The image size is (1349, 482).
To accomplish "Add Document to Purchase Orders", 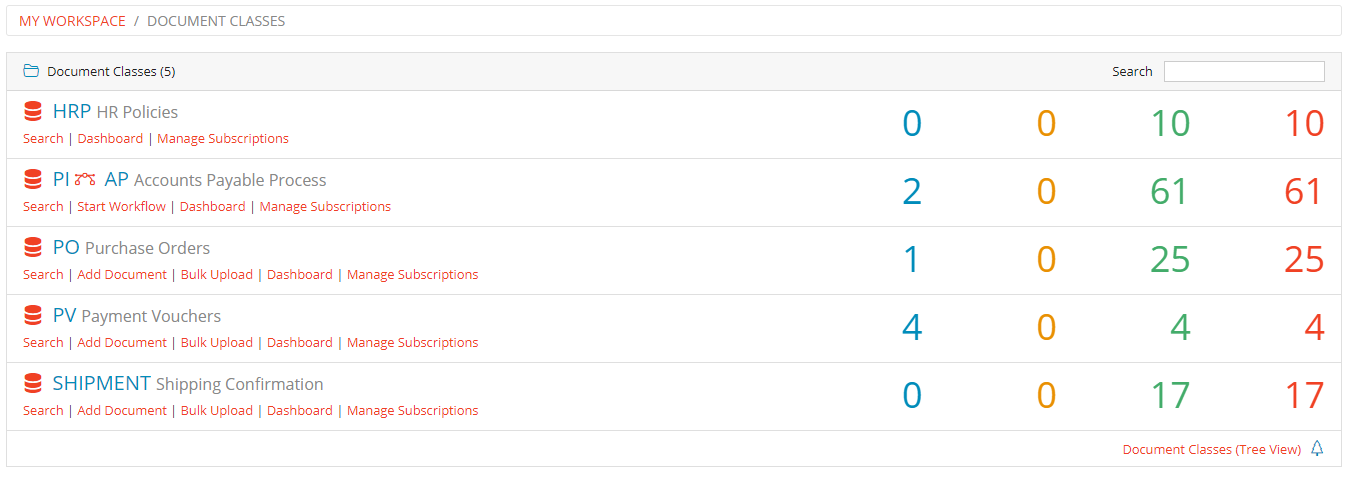I will [122, 275].
